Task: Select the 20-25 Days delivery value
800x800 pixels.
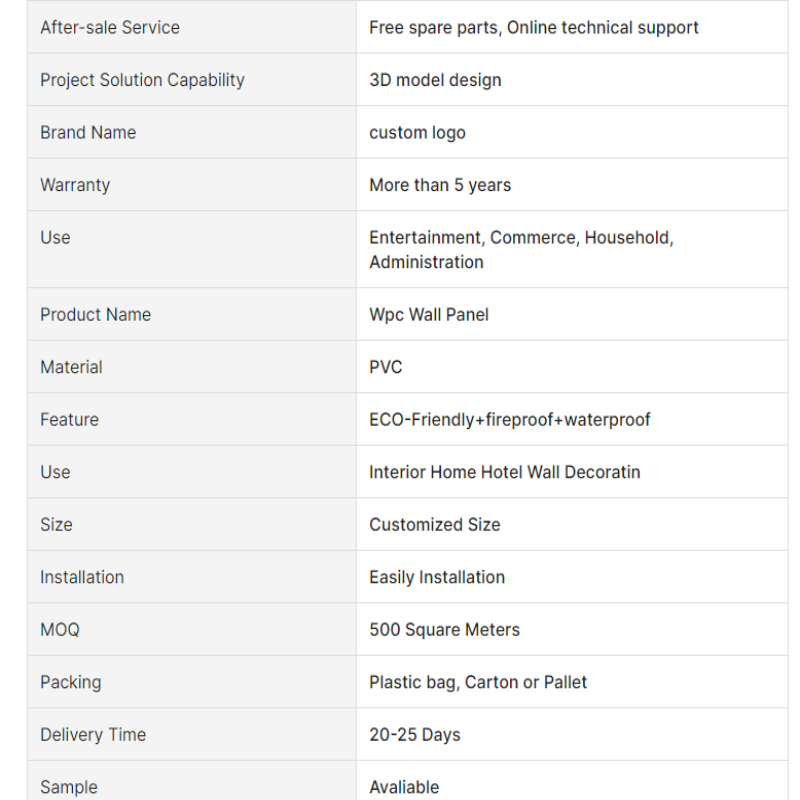Action: (415, 735)
